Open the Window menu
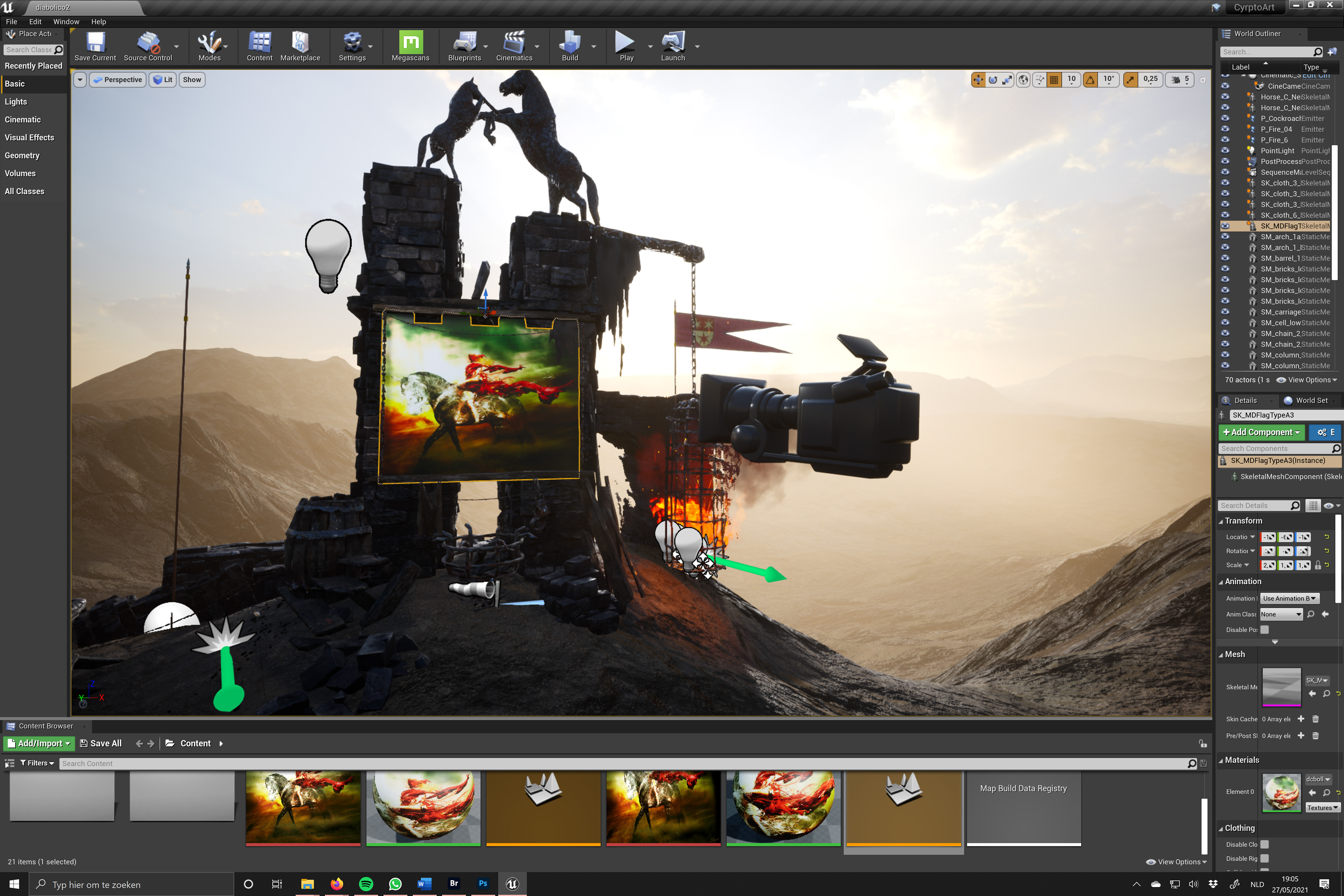 66,22
